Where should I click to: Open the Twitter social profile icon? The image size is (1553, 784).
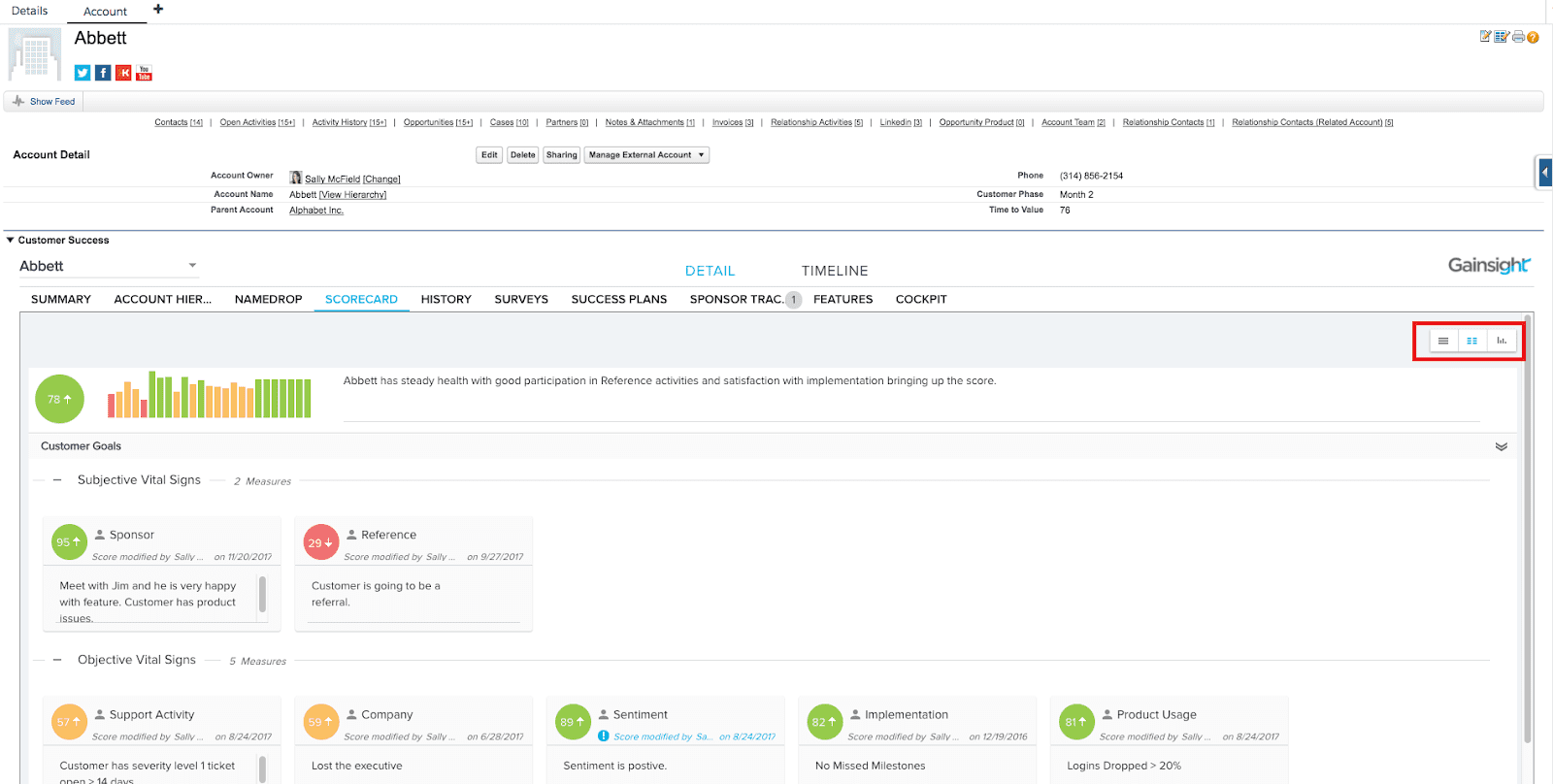coord(83,73)
